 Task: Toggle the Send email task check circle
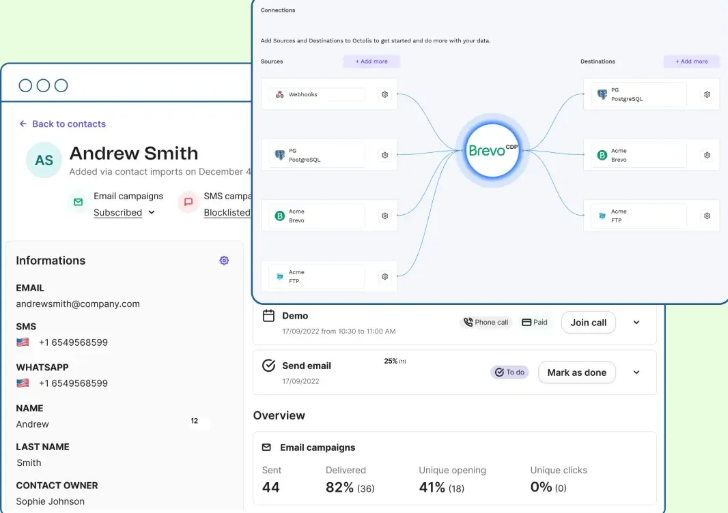coord(268,365)
